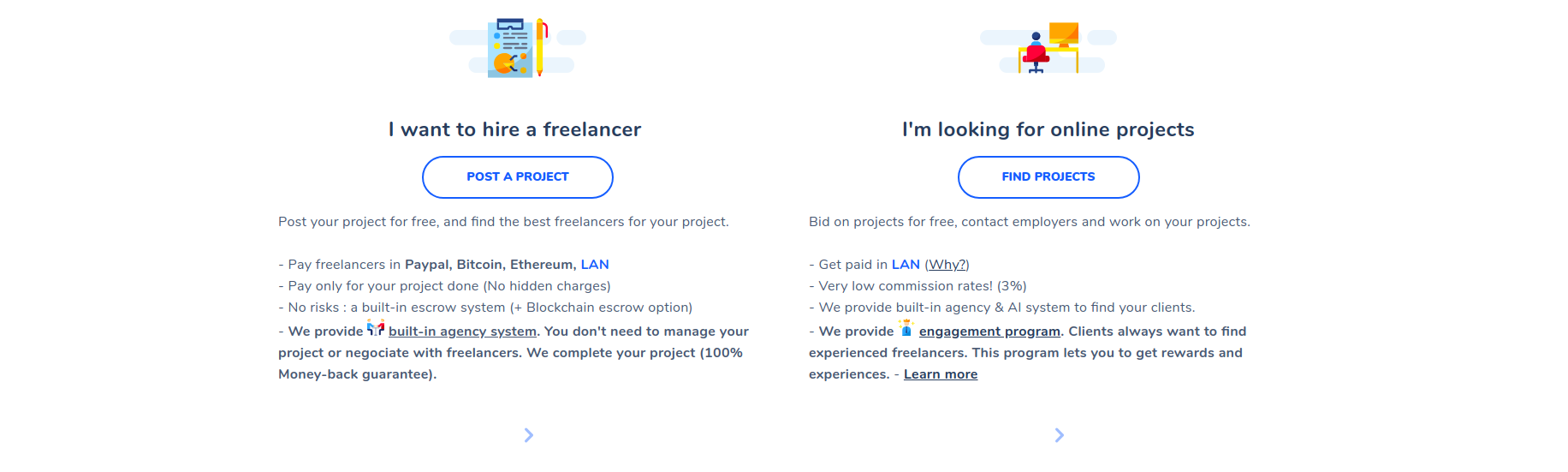Image resolution: width=1568 pixels, height=472 pixels.
Task: Select the 'I'm looking for online projects' heading
Action: pyautogui.click(x=1048, y=129)
